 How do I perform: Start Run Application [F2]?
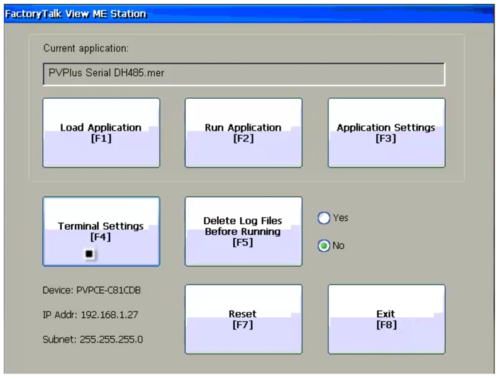pyautogui.click(x=244, y=133)
